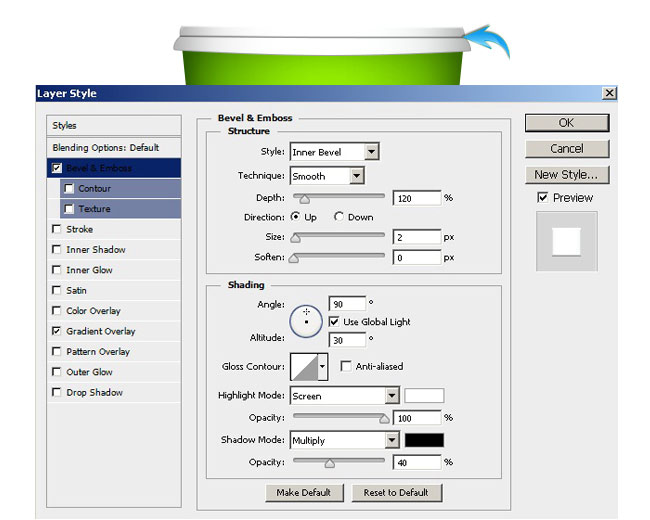Open the Satin style settings
Viewport: 650px width, 520px height.
click(76, 290)
